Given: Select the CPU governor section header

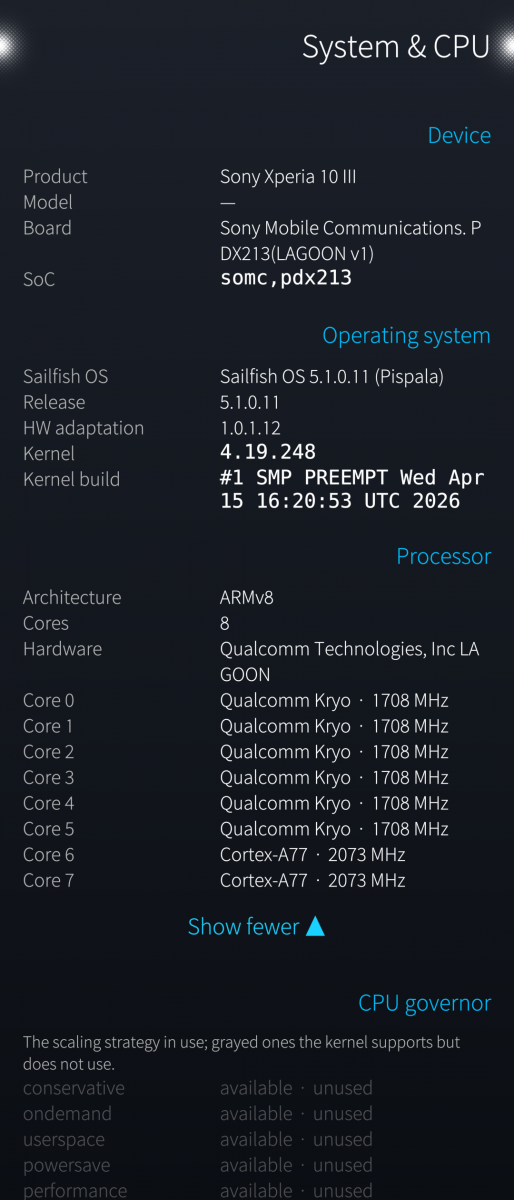Looking at the screenshot, I should [425, 1003].
